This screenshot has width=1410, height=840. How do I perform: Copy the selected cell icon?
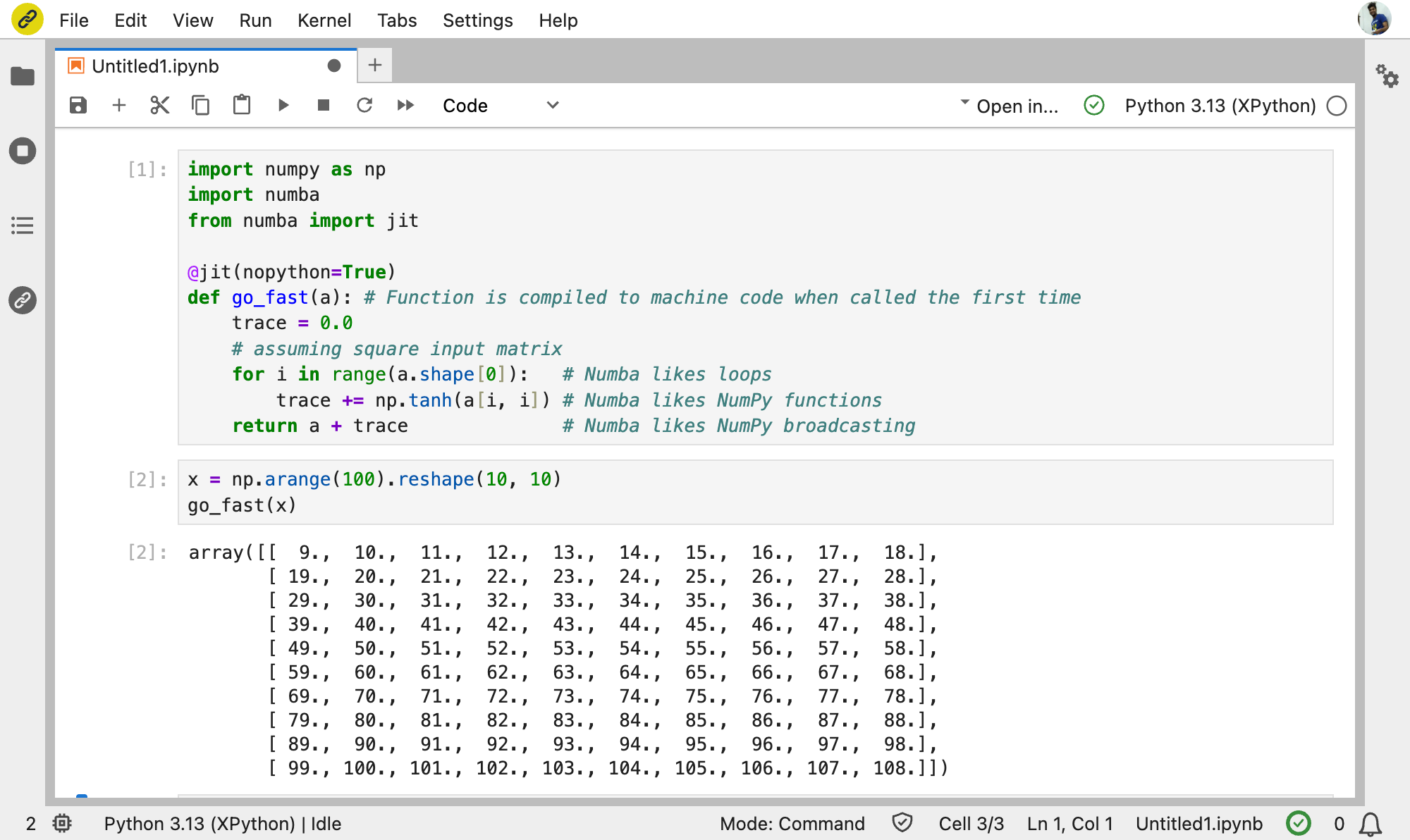201,106
